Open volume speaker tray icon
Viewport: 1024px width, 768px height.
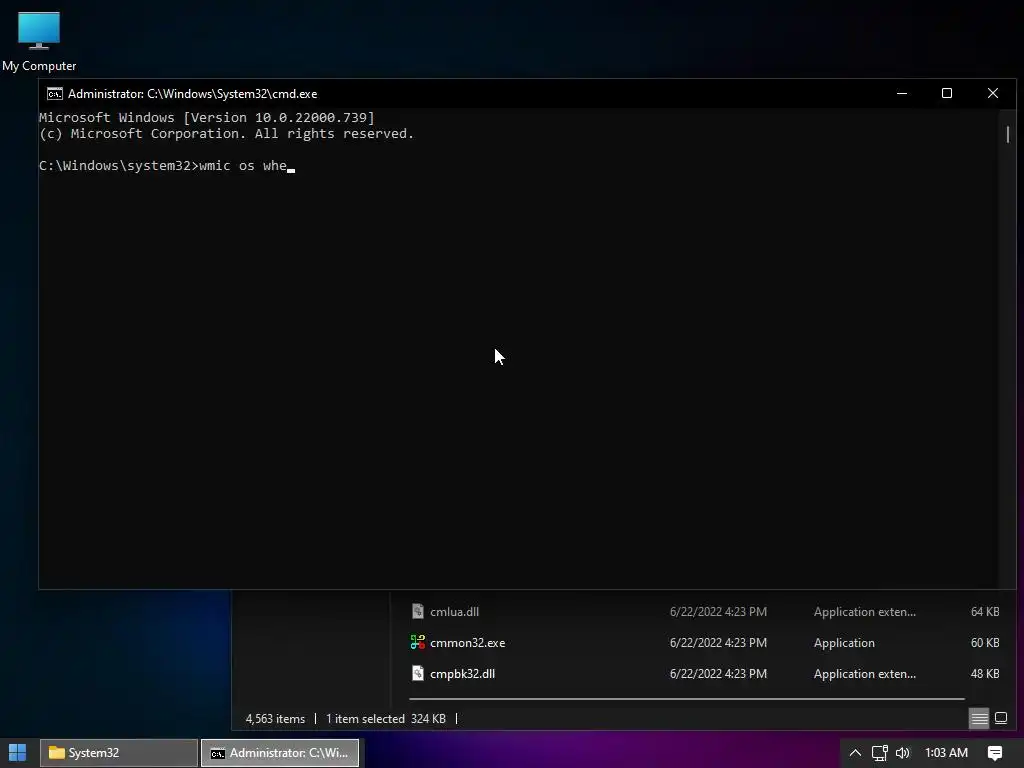click(903, 752)
